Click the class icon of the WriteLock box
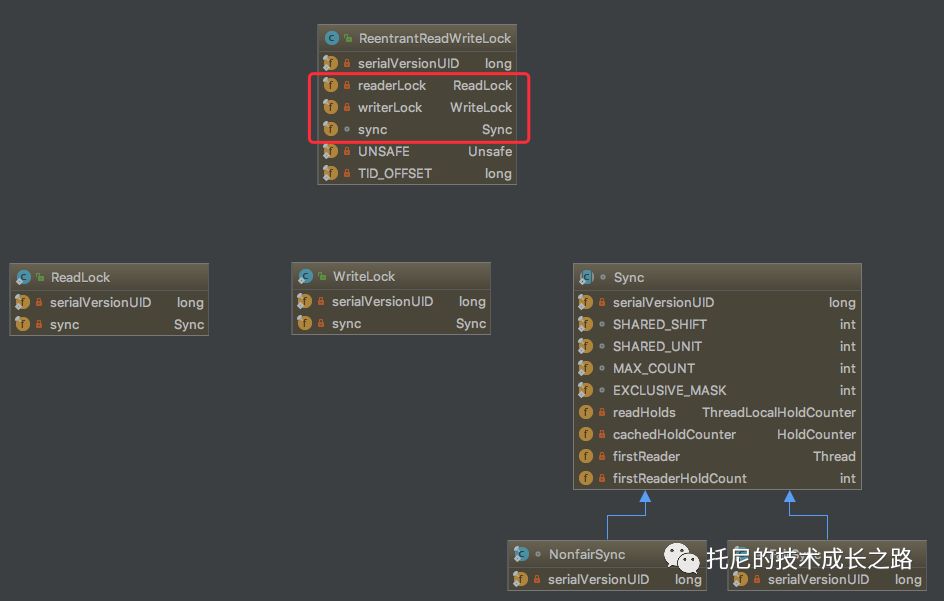 [305, 276]
